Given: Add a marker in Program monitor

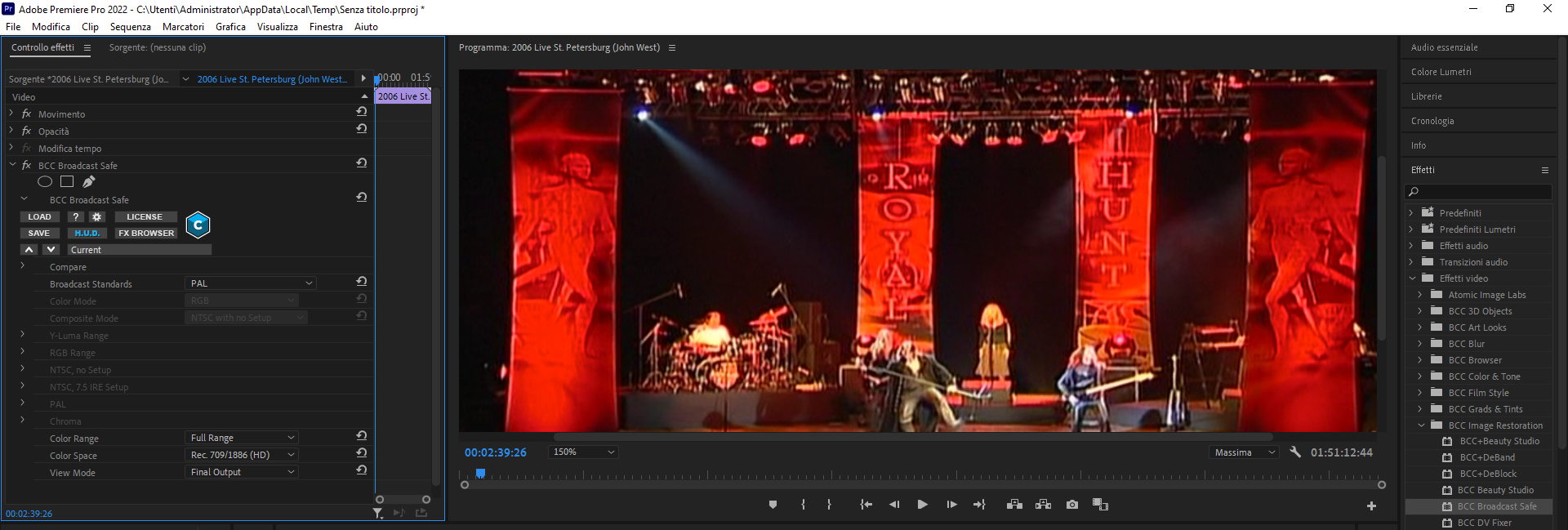Looking at the screenshot, I should pyautogui.click(x=773, y=505).
